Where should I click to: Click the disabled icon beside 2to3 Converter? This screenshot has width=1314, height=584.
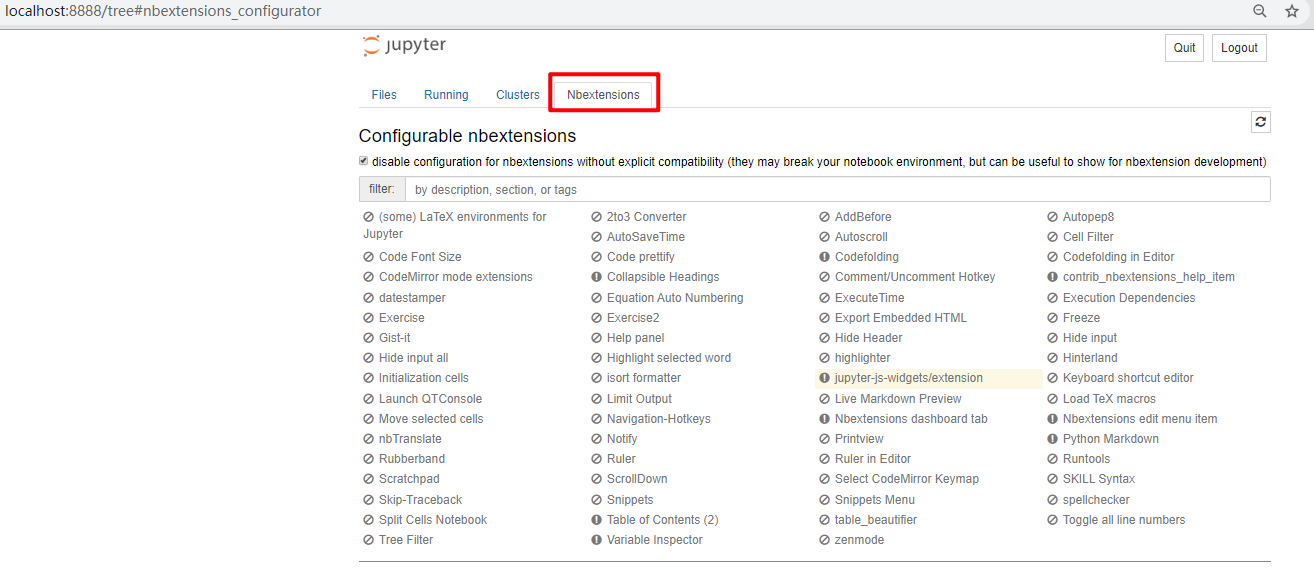(597, 217)
